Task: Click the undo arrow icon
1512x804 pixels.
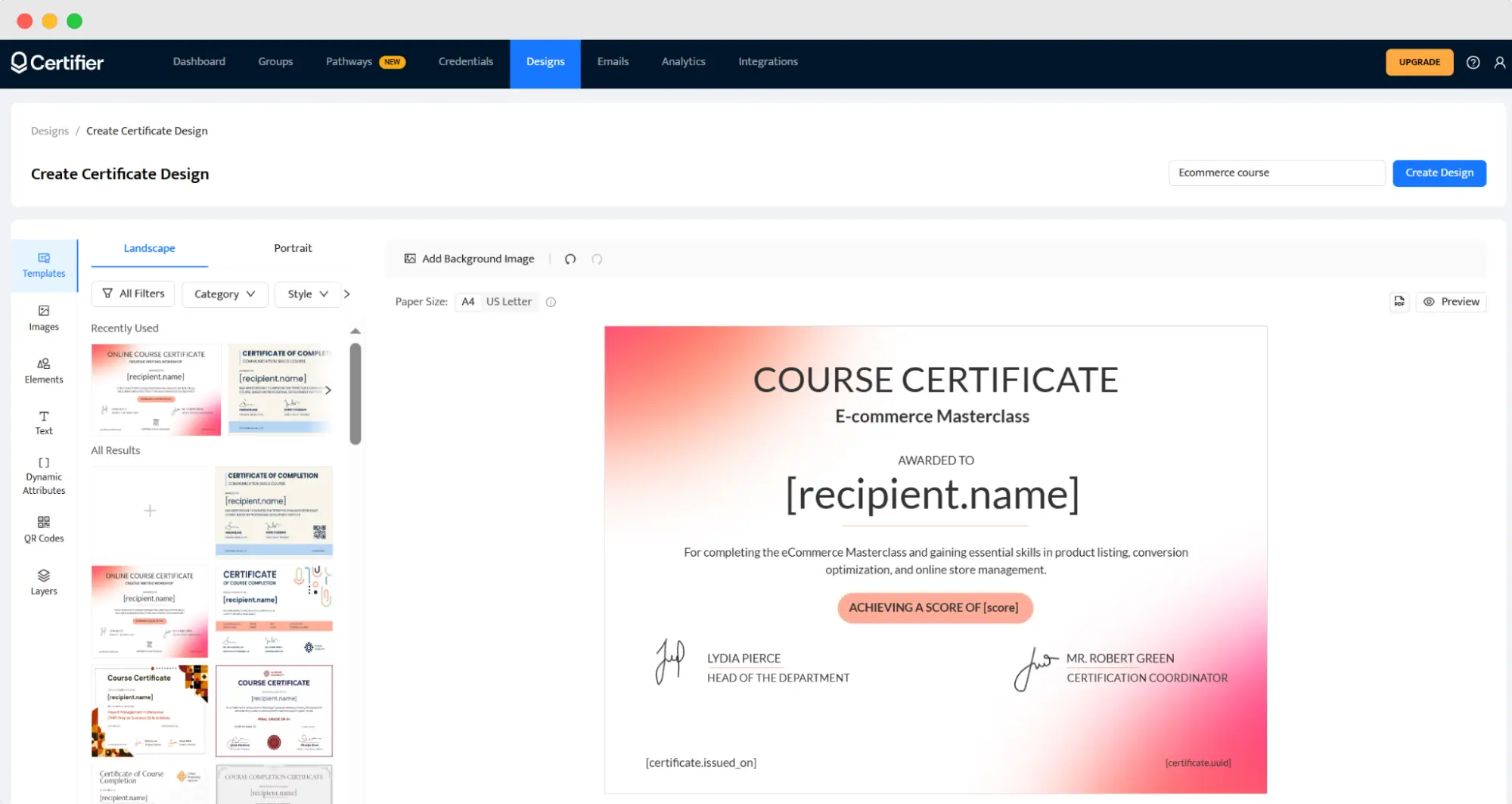Action: point(570,259)
